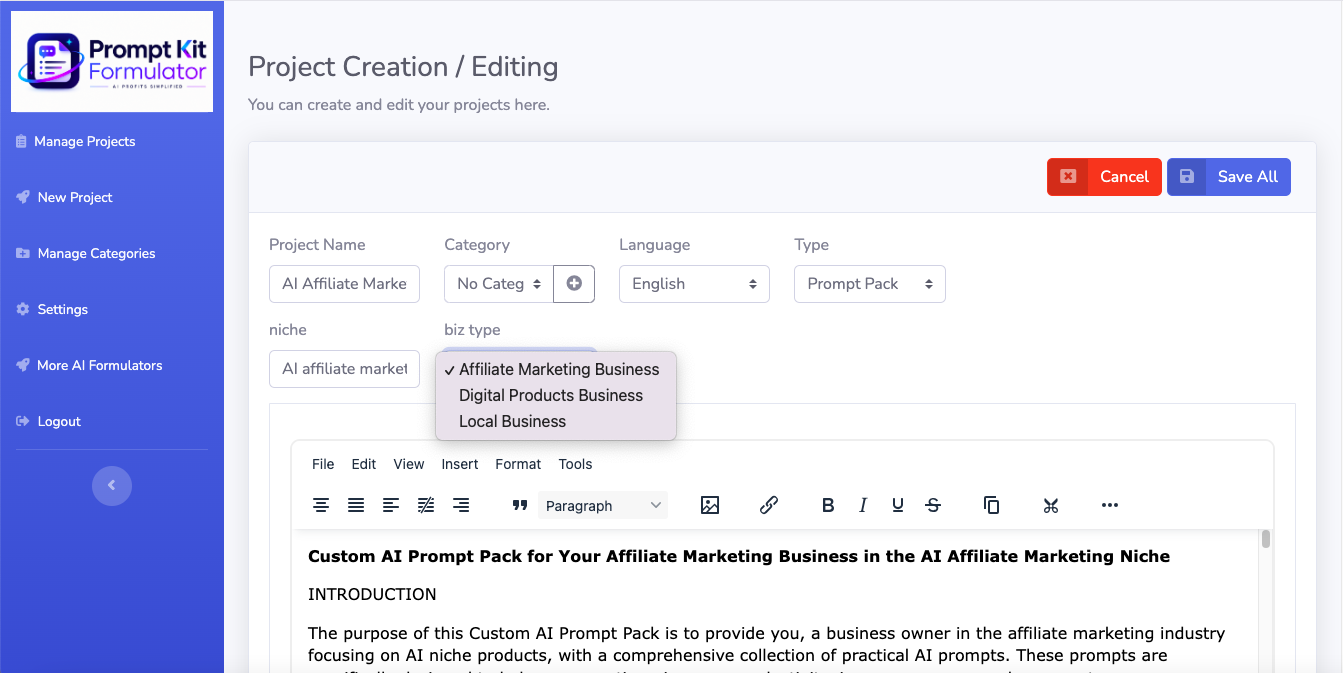Viewport: 1343px width, 673px height.
Task: Open the File menu in editor
Action: click(323, 464)
